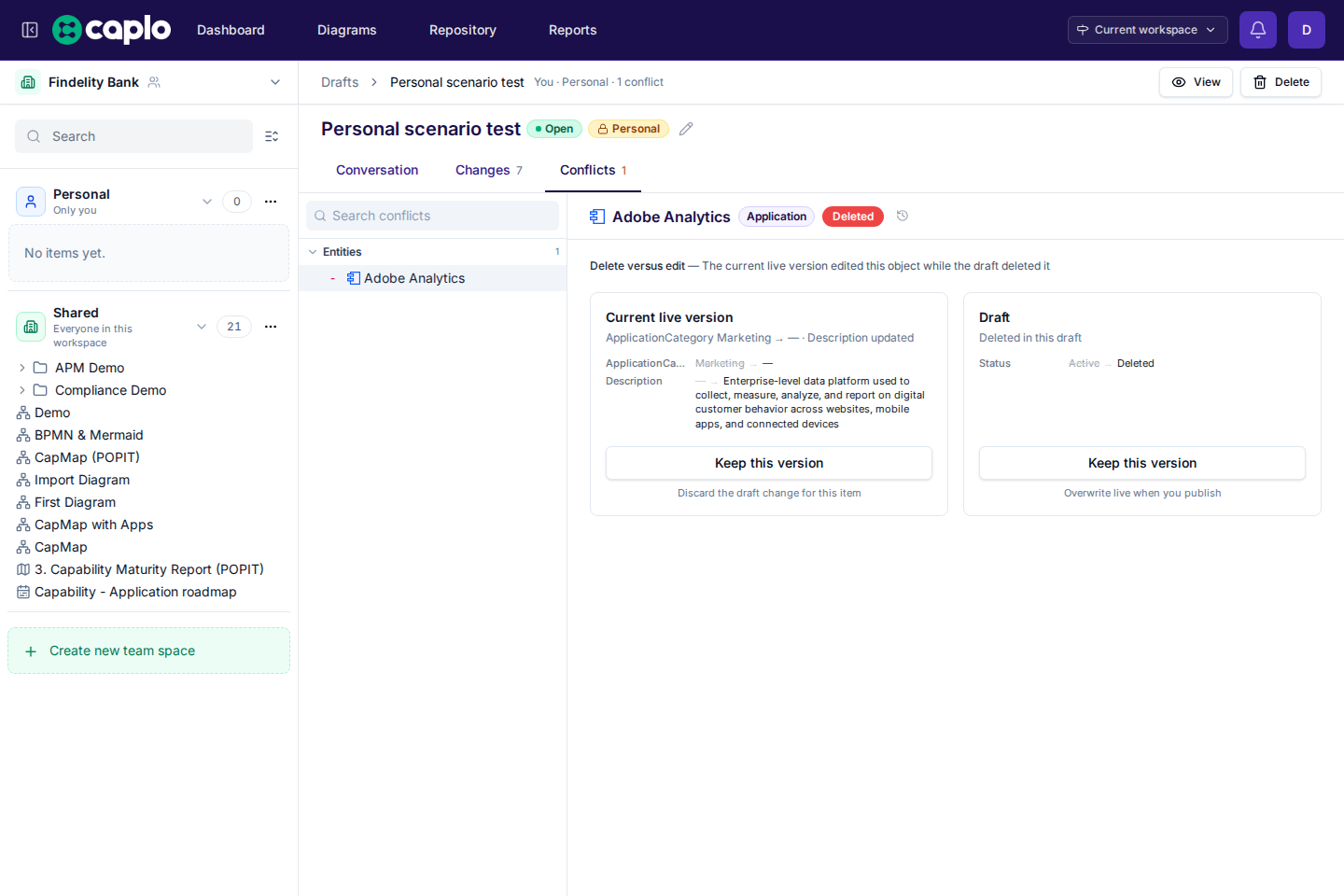1344x896 pixels.
Task: Click the Application type badge
Action: pos(777,217)
